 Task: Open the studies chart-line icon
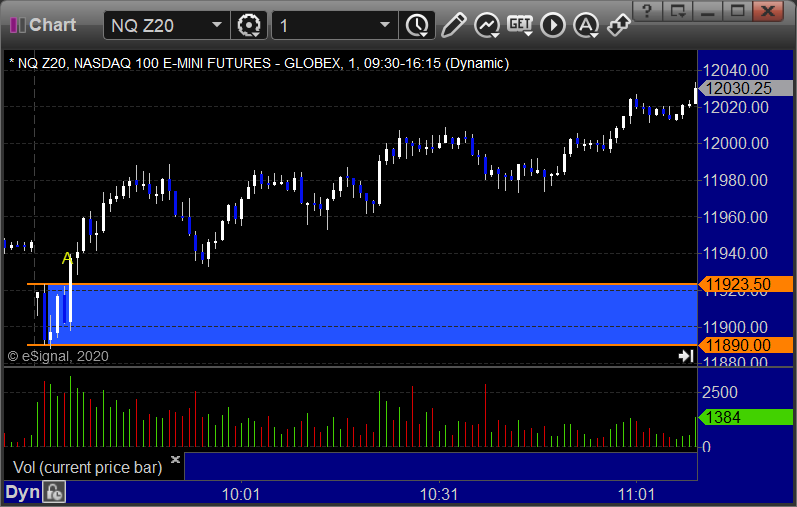pyautogui.click(x=487, y=25)
